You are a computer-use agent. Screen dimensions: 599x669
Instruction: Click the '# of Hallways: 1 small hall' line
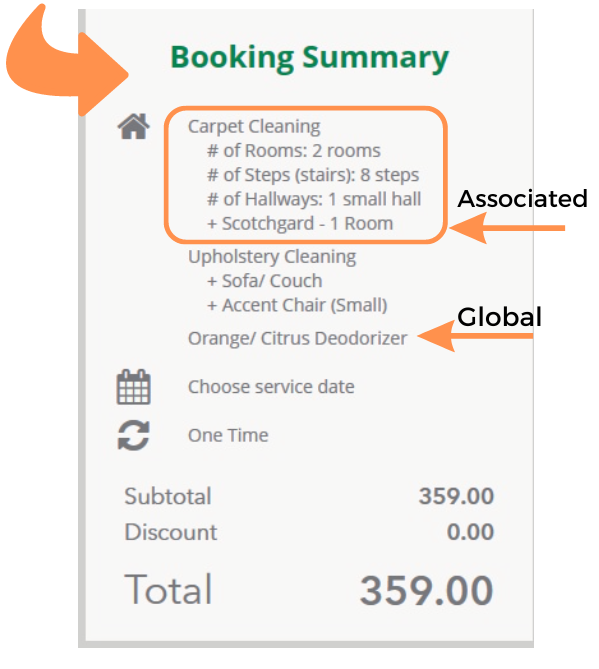click(x=314, y=199)
